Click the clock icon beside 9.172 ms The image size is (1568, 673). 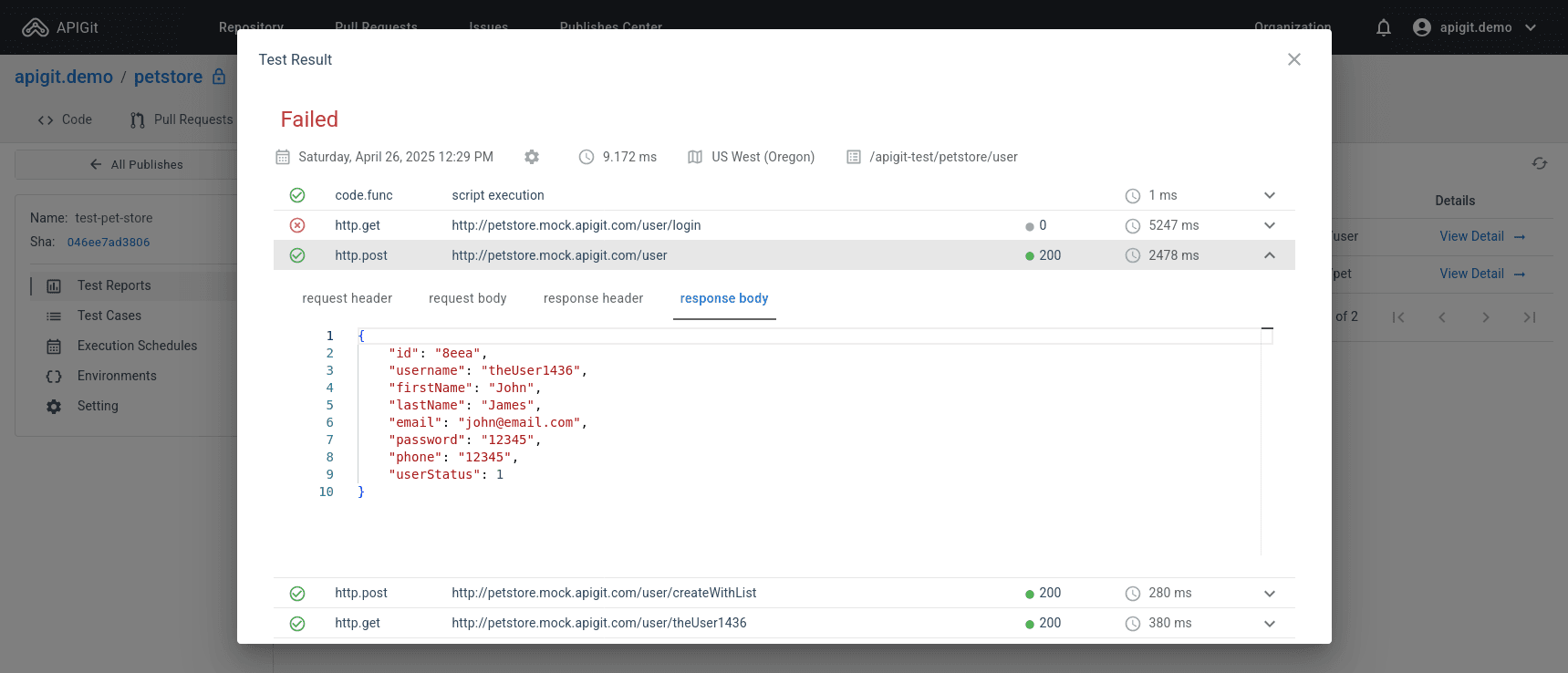click(587, 157)
